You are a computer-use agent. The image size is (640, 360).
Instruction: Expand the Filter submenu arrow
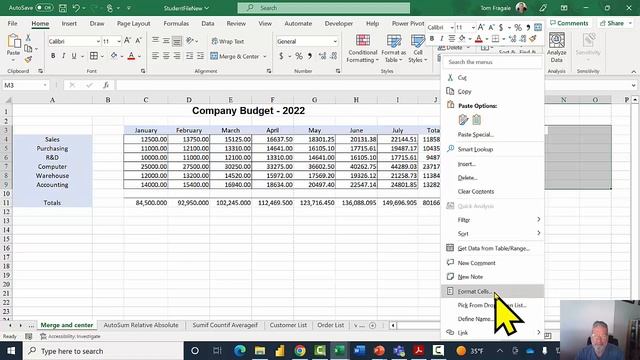[538, 220]
